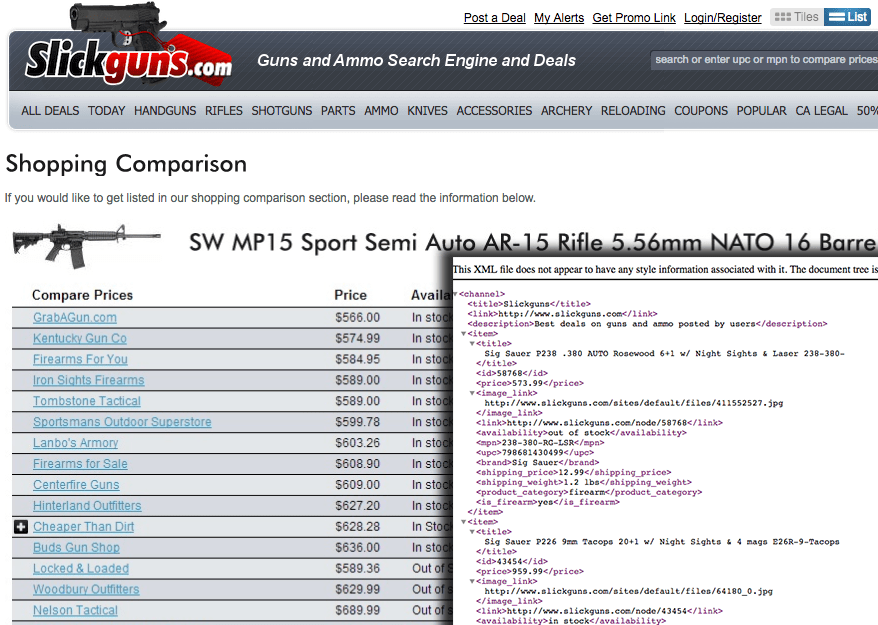Collapse the channel XML node
878x625 pixels.
tap(455, 294)
